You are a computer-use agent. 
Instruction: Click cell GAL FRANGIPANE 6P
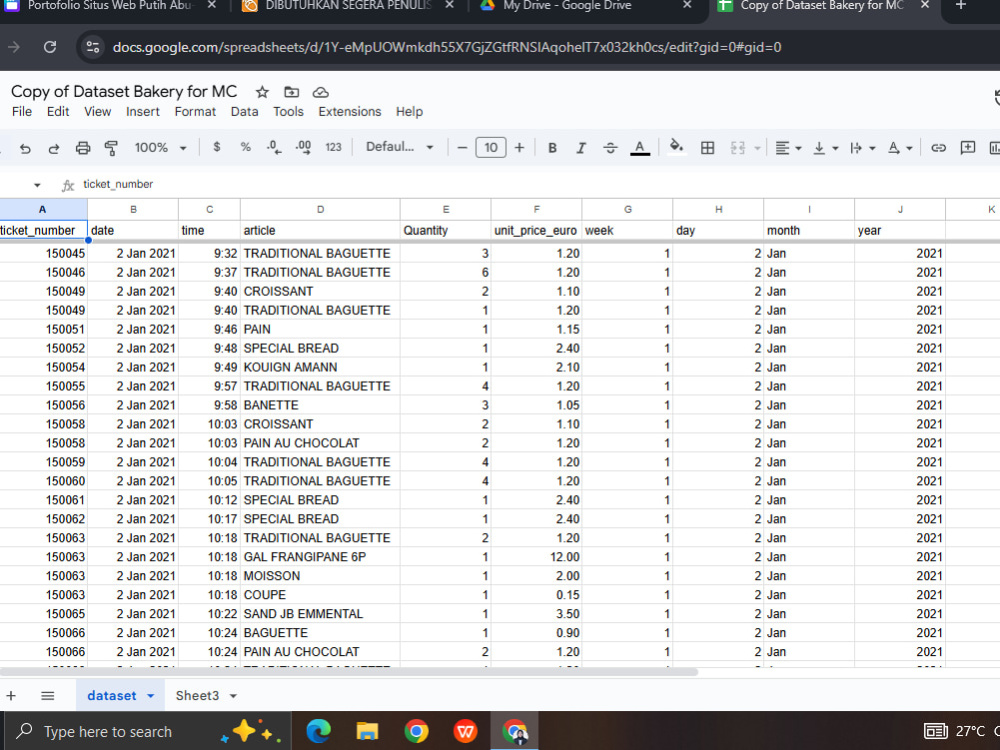point(320,557)
